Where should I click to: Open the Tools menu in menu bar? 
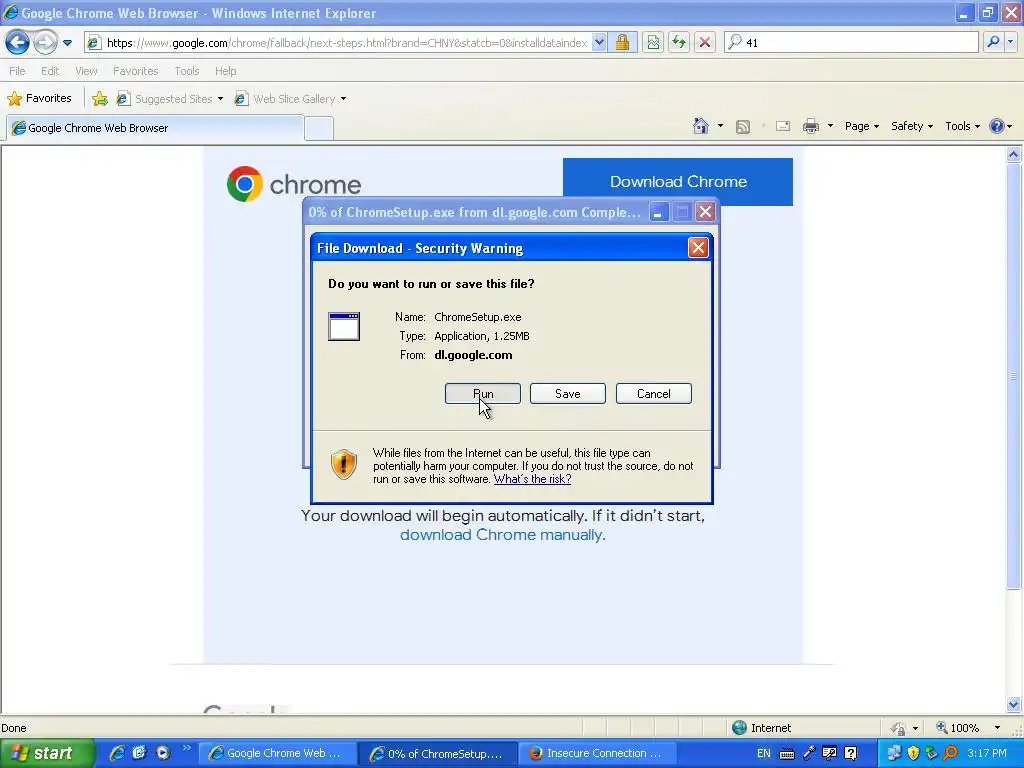(x=187, y=71)
